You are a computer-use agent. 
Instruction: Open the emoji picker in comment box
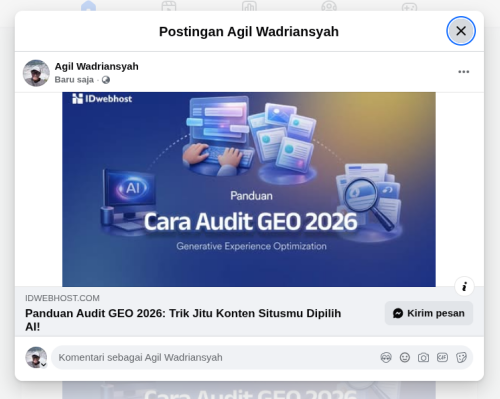405,358
